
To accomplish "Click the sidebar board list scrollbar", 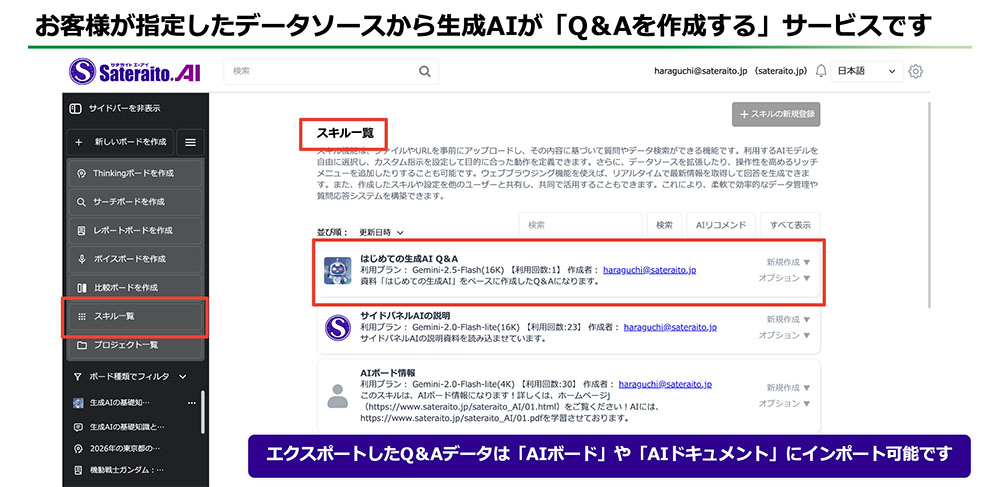I will (x=203, y=411).
